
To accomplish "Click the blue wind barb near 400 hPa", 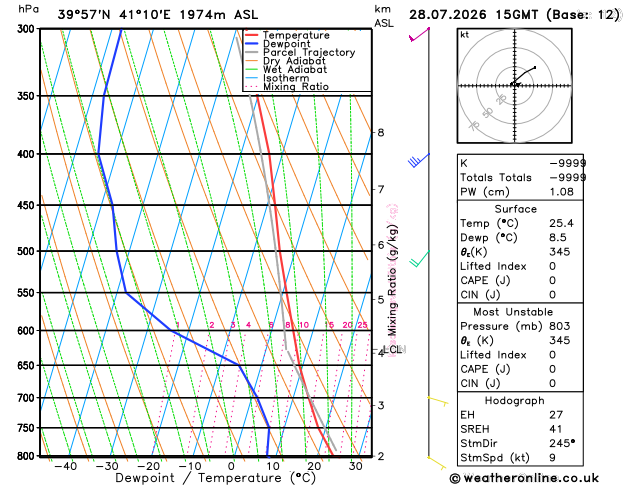I will point(419,160).
